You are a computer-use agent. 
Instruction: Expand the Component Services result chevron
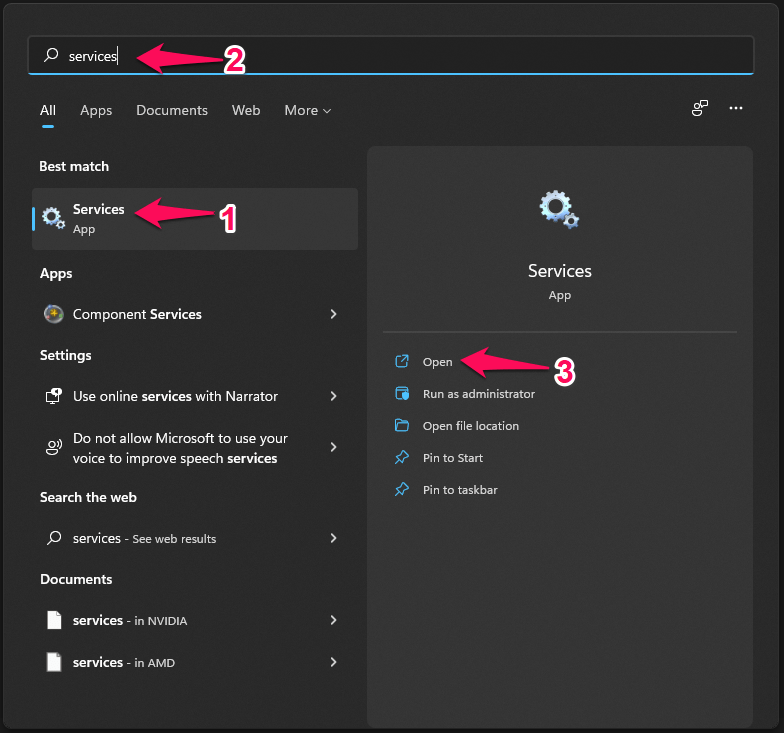(333, 314)
